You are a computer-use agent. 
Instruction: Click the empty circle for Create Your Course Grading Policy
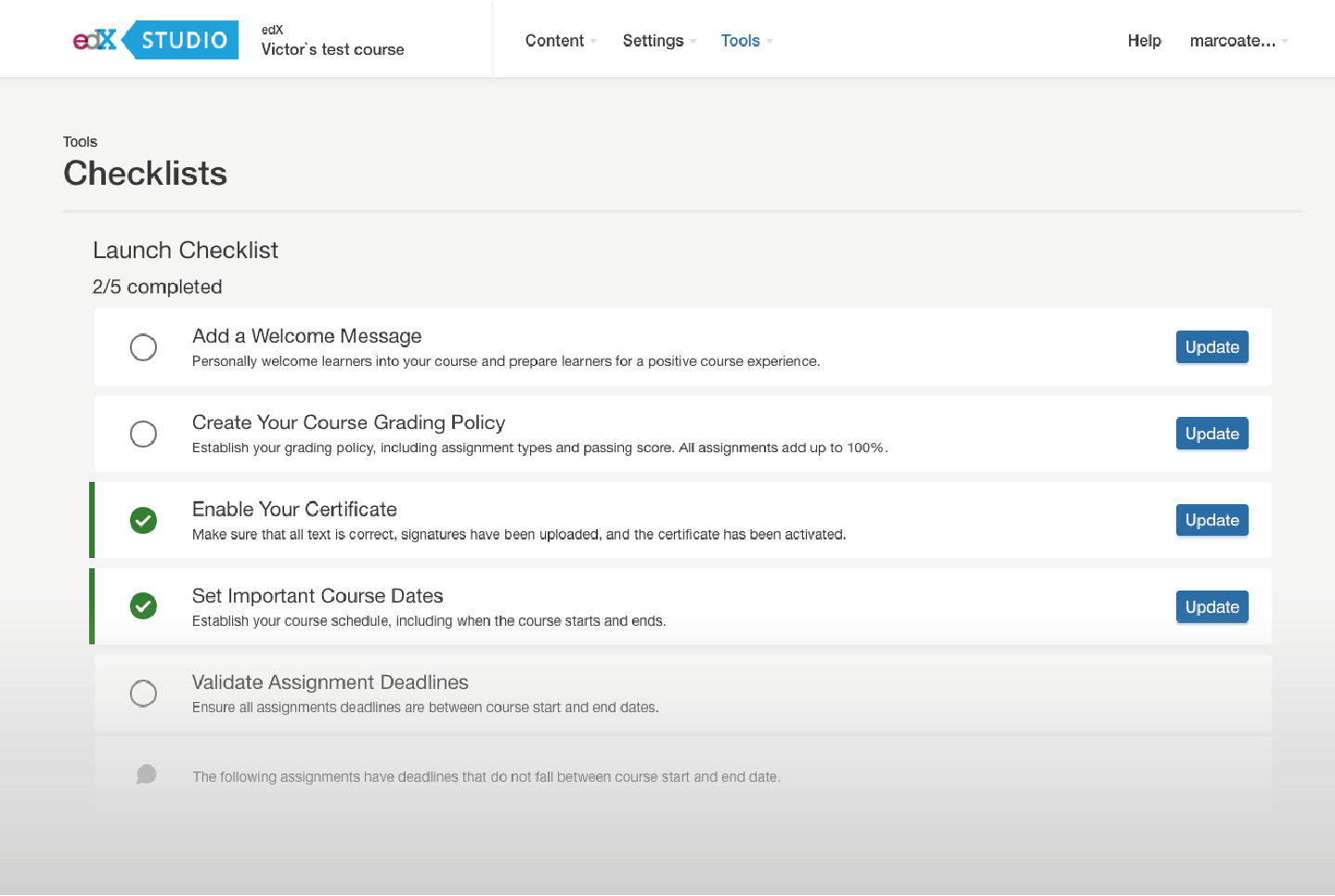[143, 434]
